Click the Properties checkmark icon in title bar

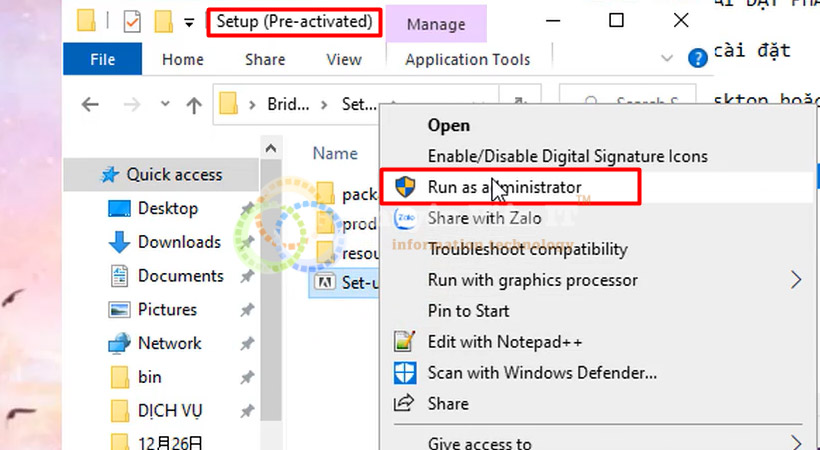pyautogui.click(x=131, y=21)
